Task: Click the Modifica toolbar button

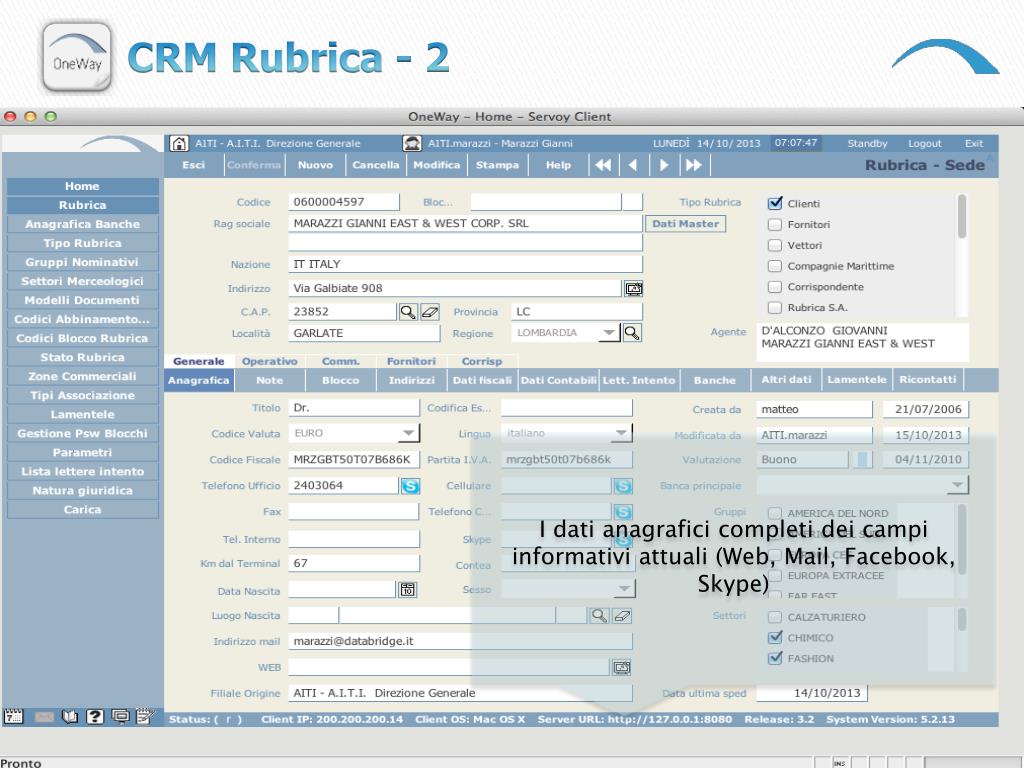Action: tap(437, 165)
